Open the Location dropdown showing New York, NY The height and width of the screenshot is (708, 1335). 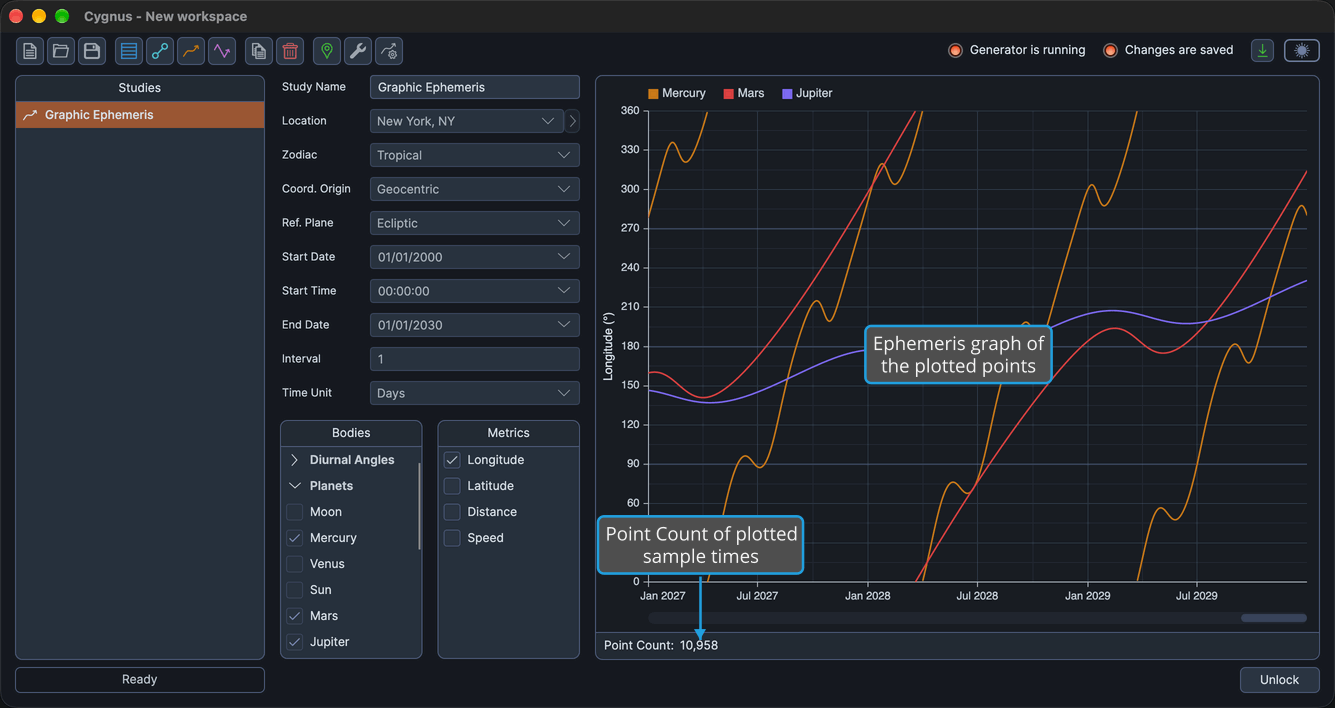pyautogui.click(x=467, y=121)
